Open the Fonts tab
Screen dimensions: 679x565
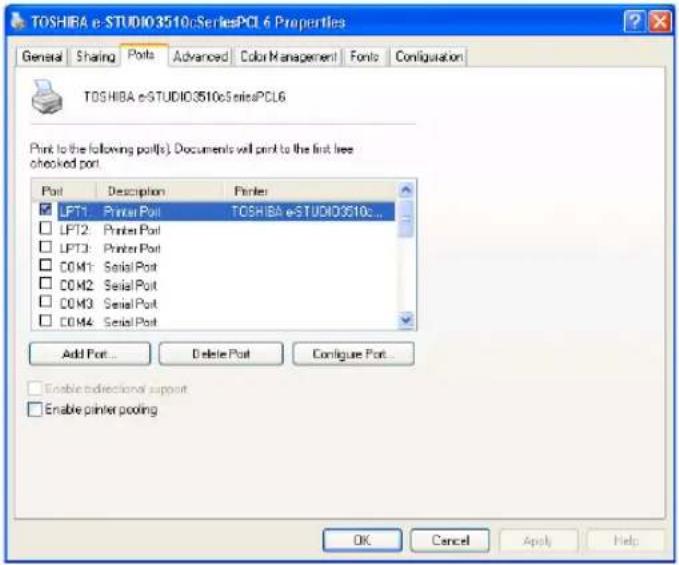click(364, 57)
